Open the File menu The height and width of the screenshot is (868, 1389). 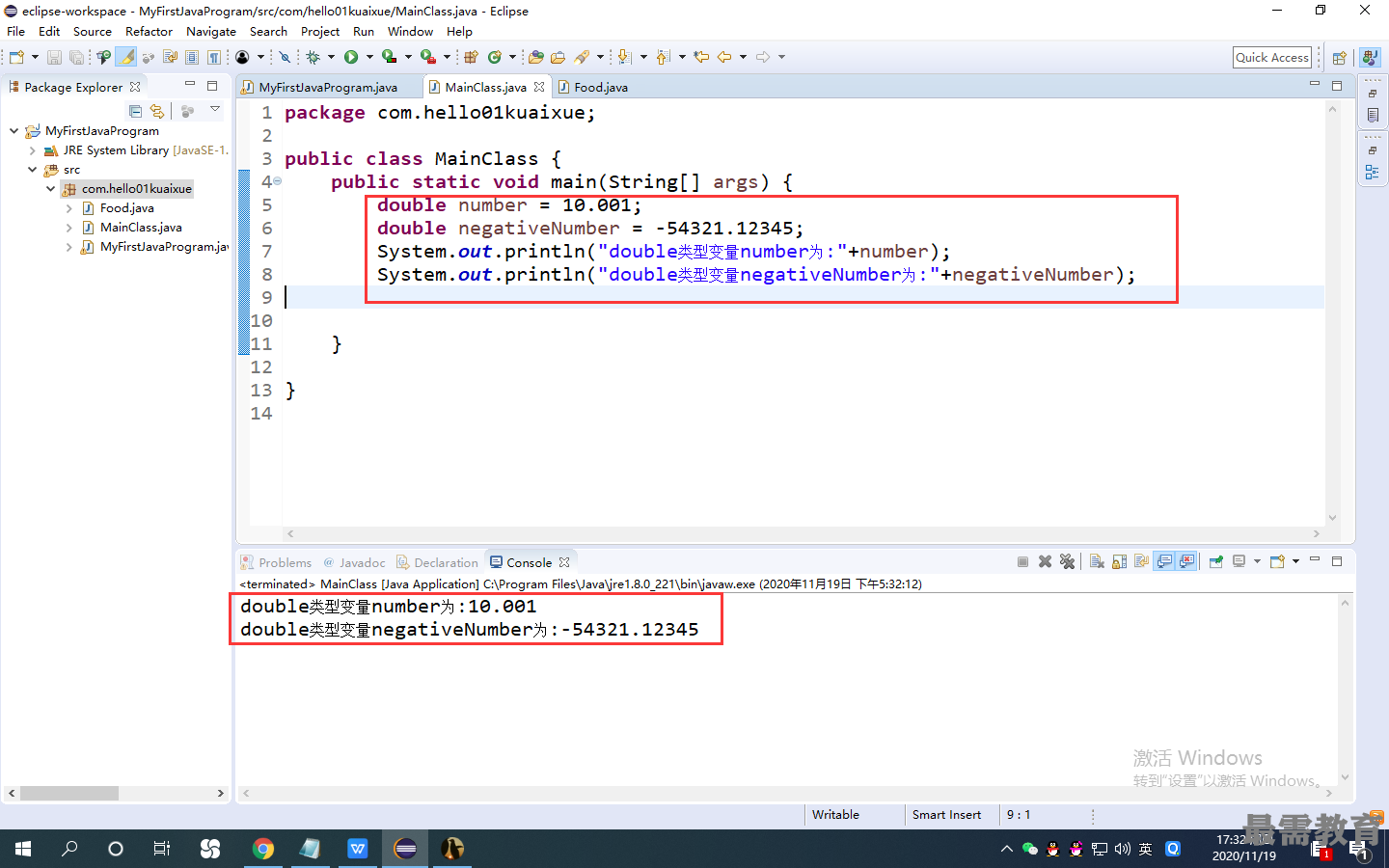pos(16,31)
